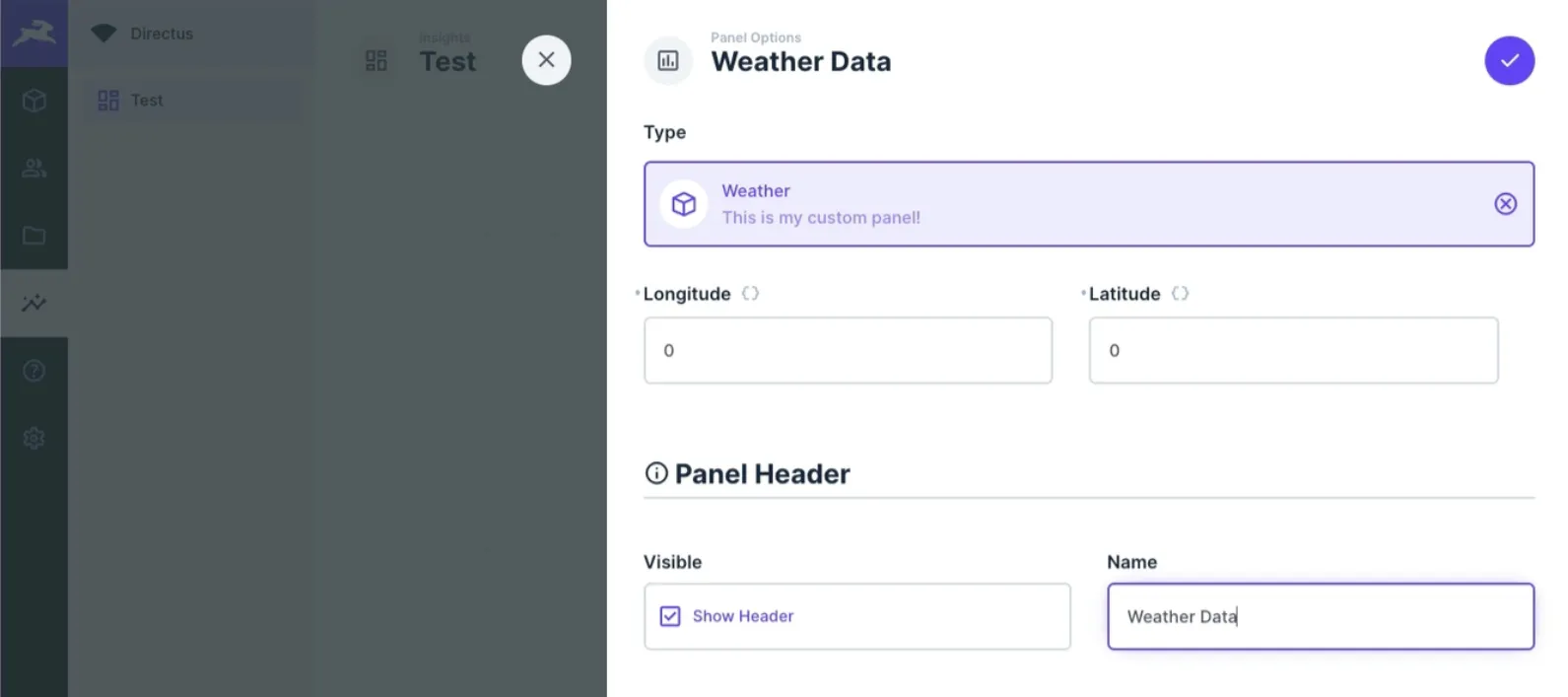Select the Directus project menu entry

pyautogui.click(x=161, y=33)
